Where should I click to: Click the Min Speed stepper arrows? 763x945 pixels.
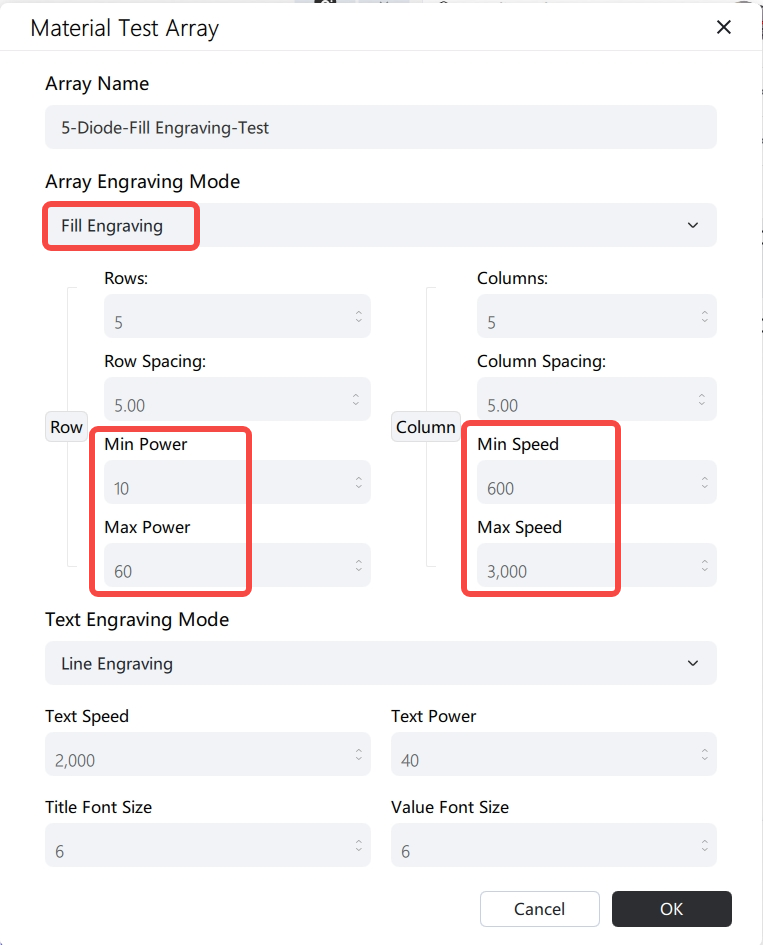click(x=705, y=482)
